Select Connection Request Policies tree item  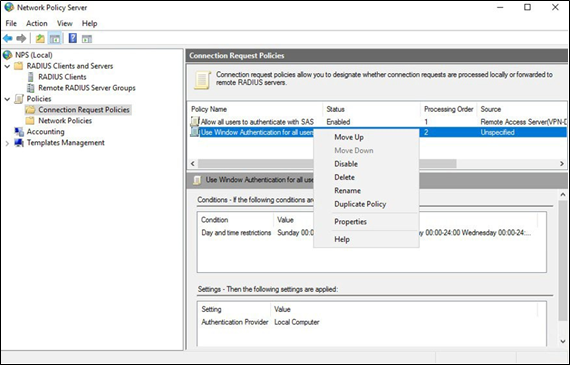[84, 110]
